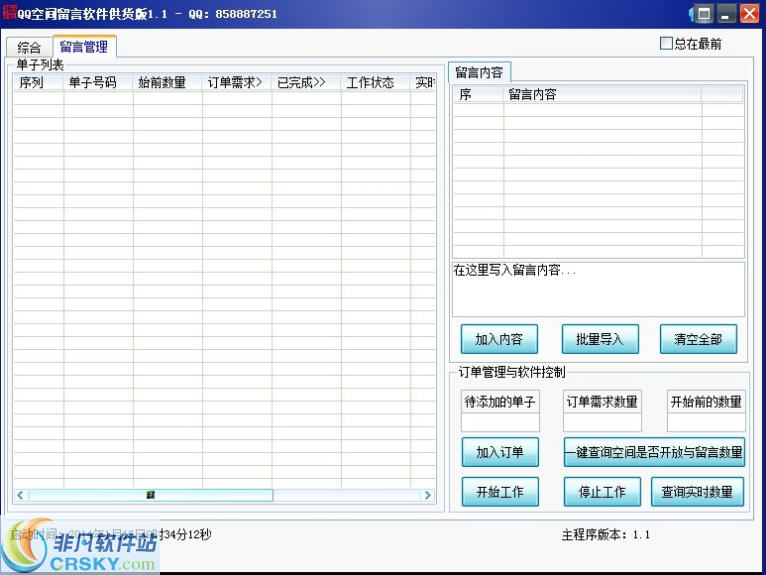Click the 序 column header in 留言内容 list
Viewport: 766px width, 575px height.
(x=478, y=94)
